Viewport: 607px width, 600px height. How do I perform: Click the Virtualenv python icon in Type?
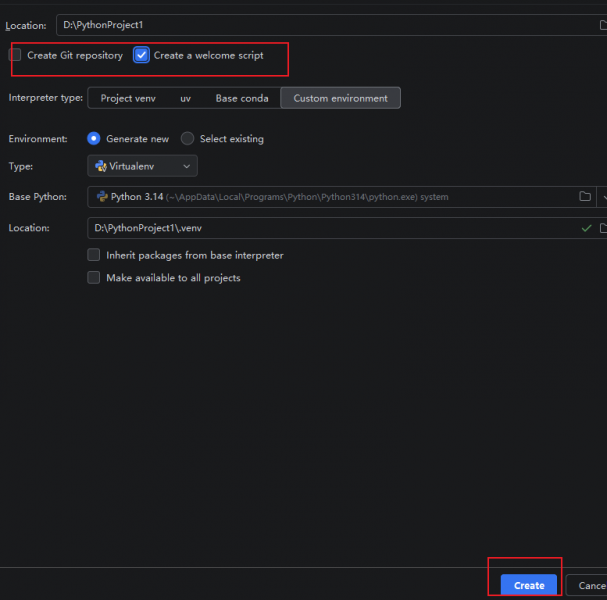point(101,166)
